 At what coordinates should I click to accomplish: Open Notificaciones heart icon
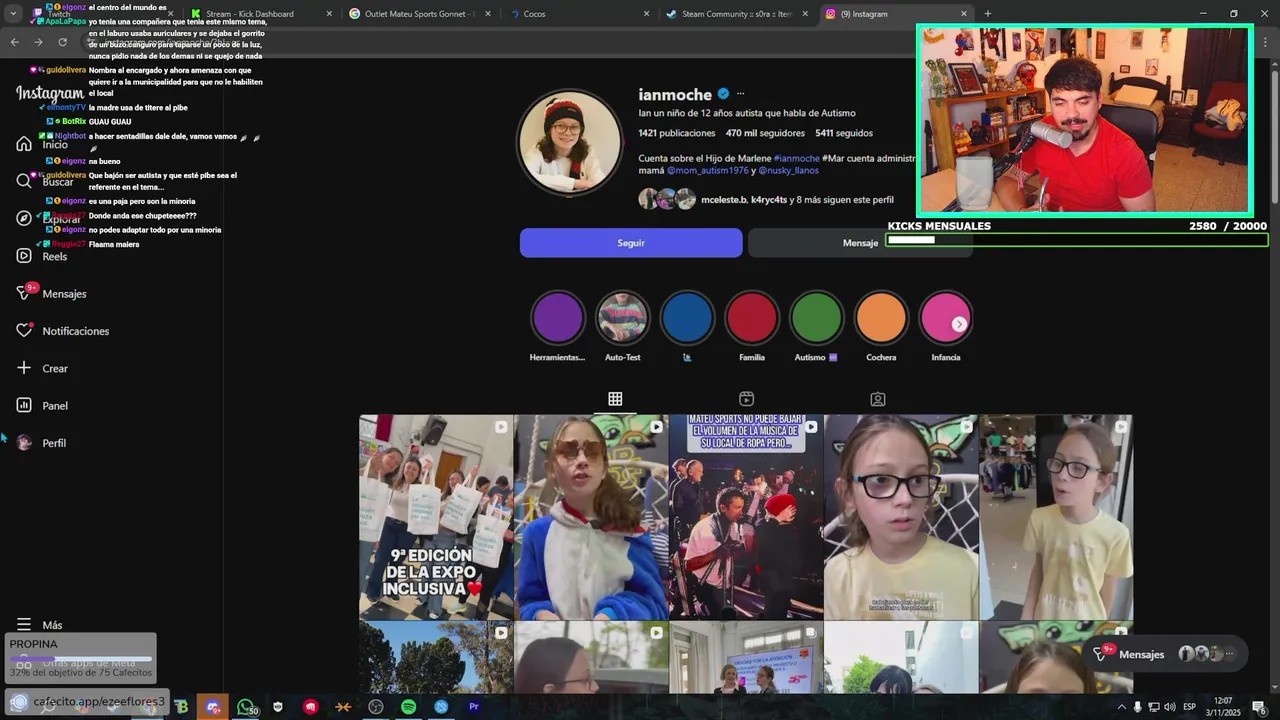[x=24, y=331]
